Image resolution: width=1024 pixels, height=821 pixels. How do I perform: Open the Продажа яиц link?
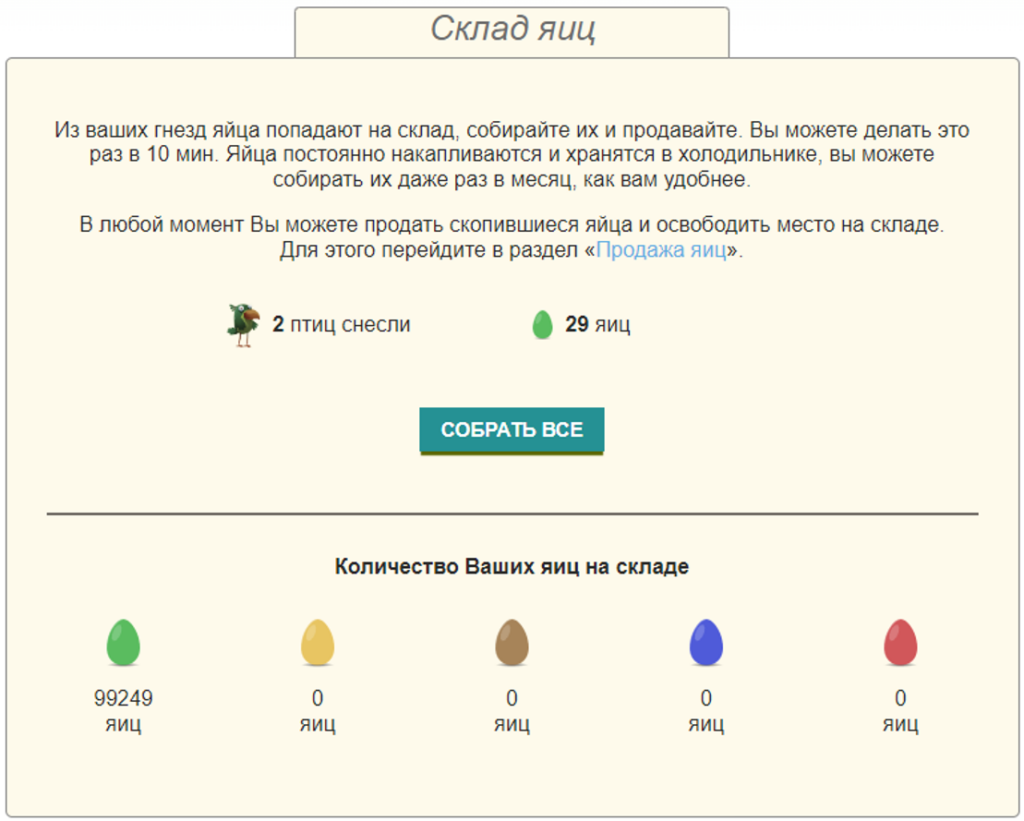pyautogui.click(x=662, y=250)
